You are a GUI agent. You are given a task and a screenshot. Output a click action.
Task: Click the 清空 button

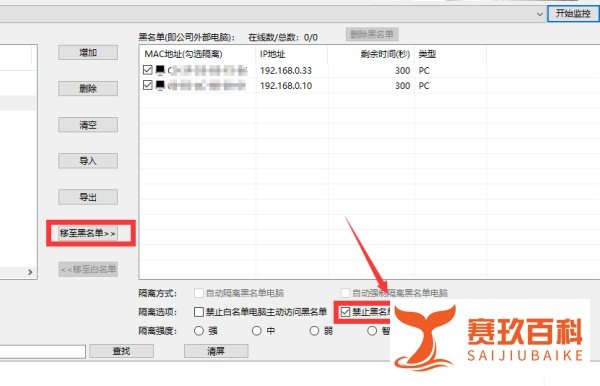88,125
